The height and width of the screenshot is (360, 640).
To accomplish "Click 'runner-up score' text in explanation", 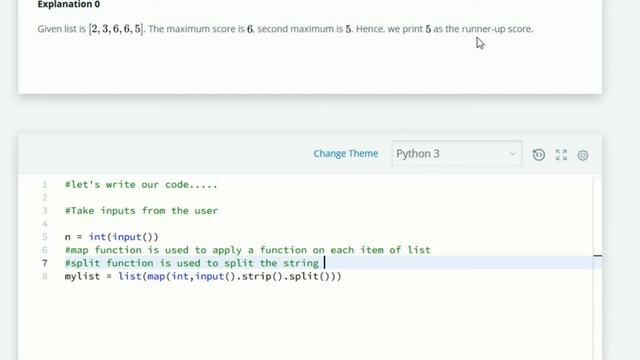I will tap(497, 29).
